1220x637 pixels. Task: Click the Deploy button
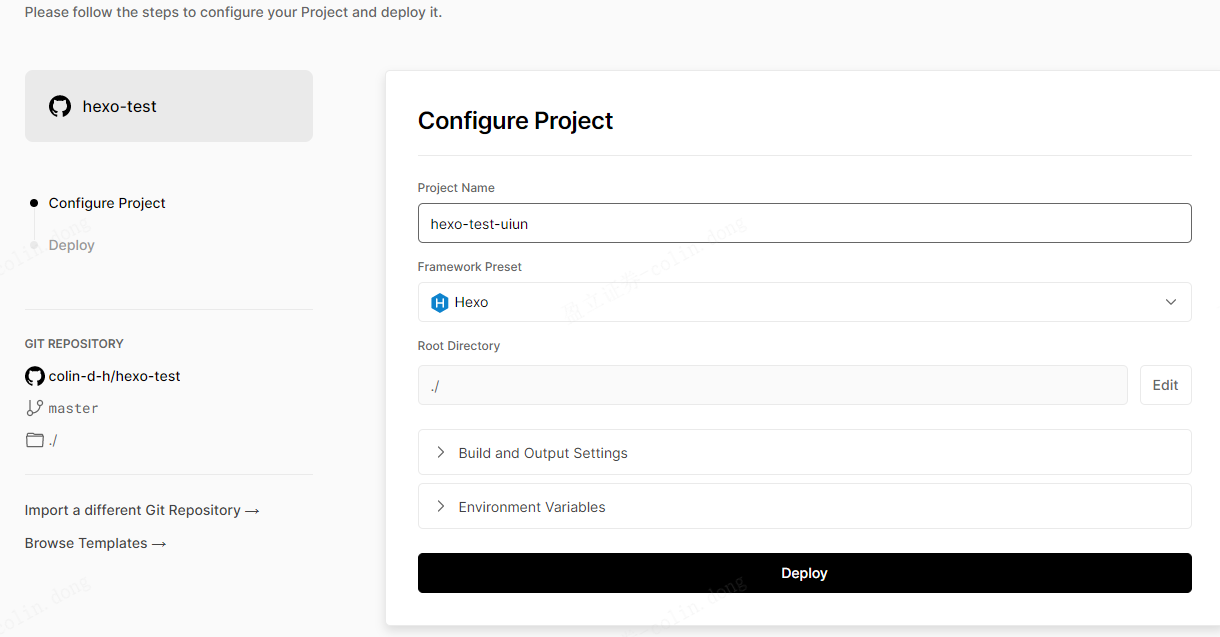804,573
